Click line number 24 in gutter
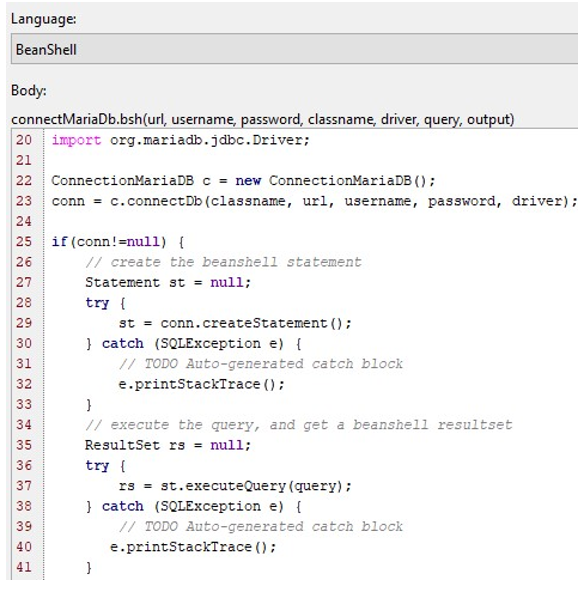 click(x=24, y=221)
